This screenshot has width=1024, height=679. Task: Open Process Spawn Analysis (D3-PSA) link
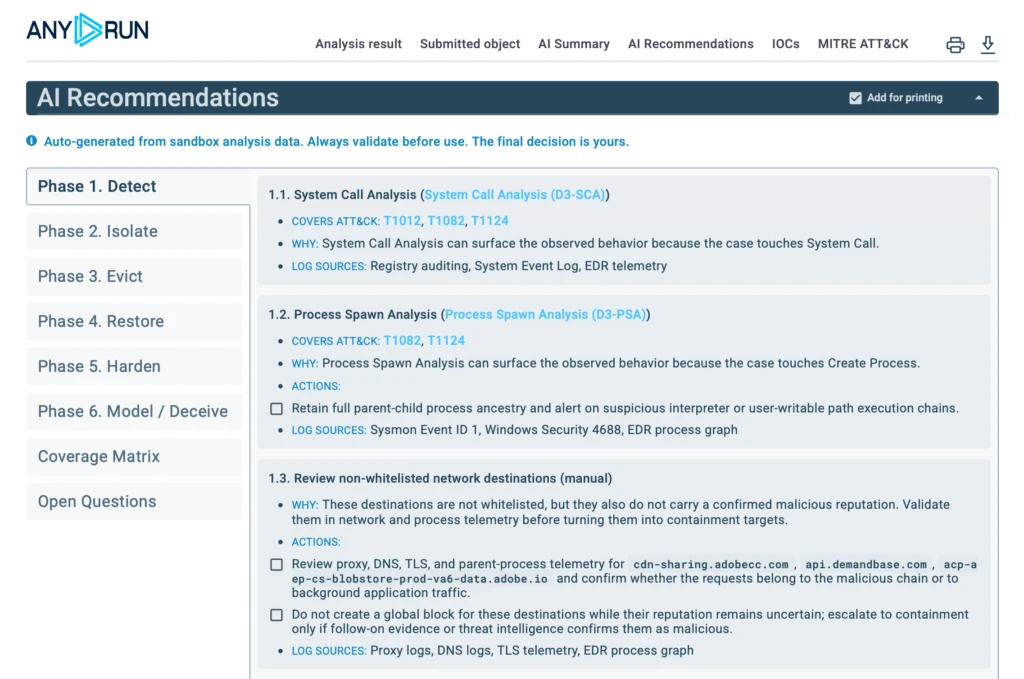pos(545,315)
